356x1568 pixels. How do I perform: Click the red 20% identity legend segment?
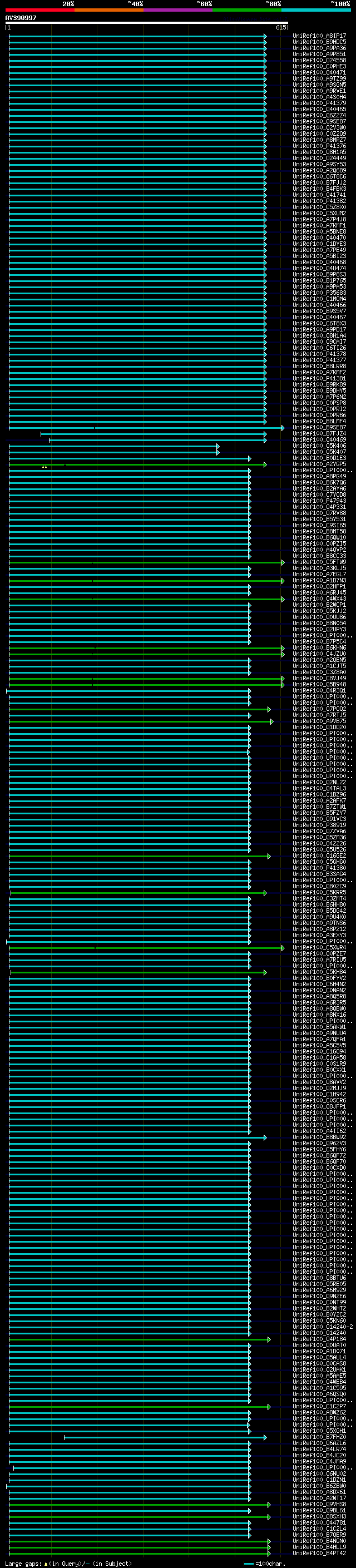[x=39, y=10]
